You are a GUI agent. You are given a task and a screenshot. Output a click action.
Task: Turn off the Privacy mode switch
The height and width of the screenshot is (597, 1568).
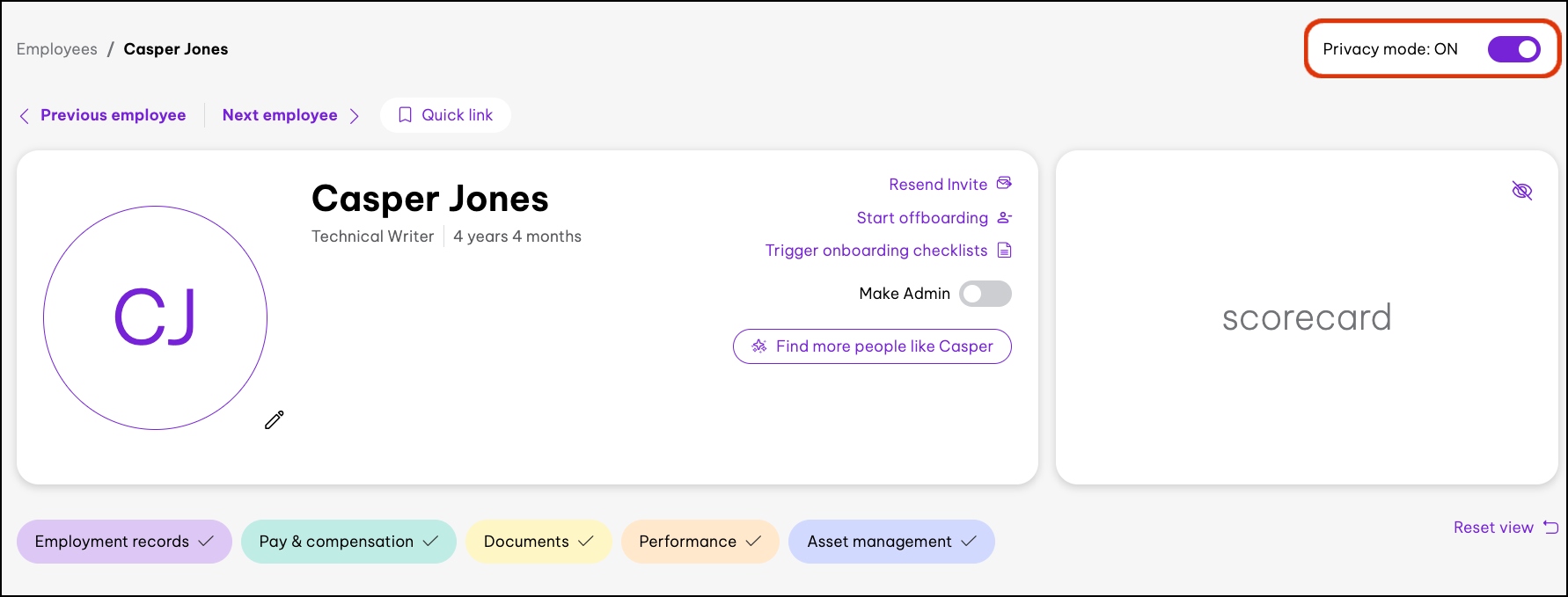[x=1513, y=49]
